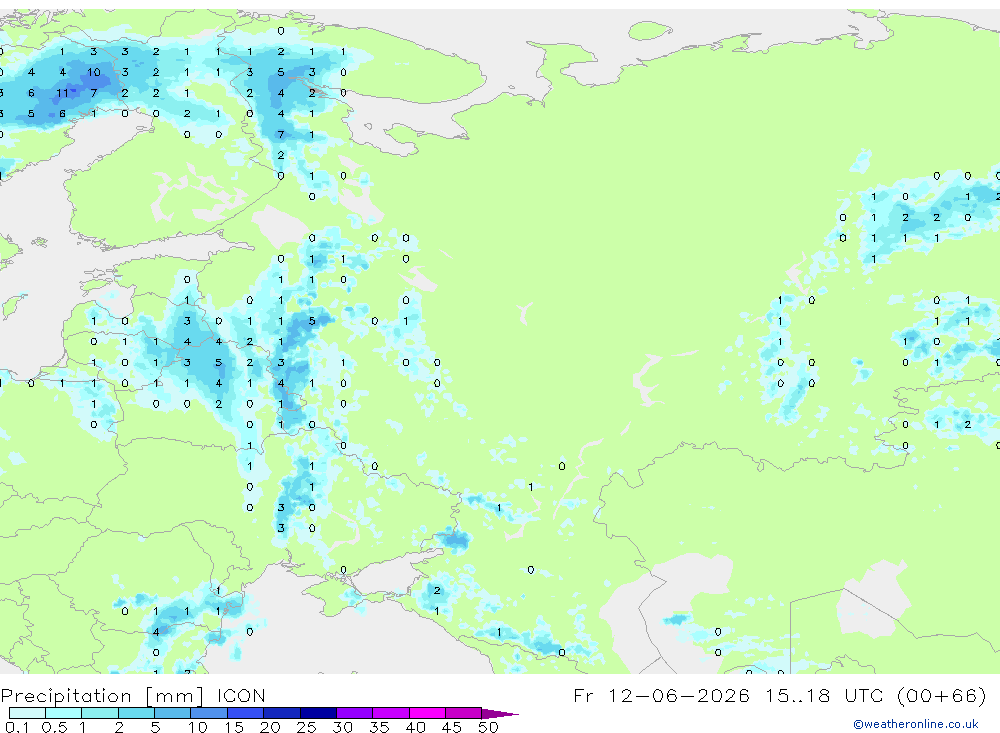Select the 25–30 mm legend color swatch

click(318, 713)
